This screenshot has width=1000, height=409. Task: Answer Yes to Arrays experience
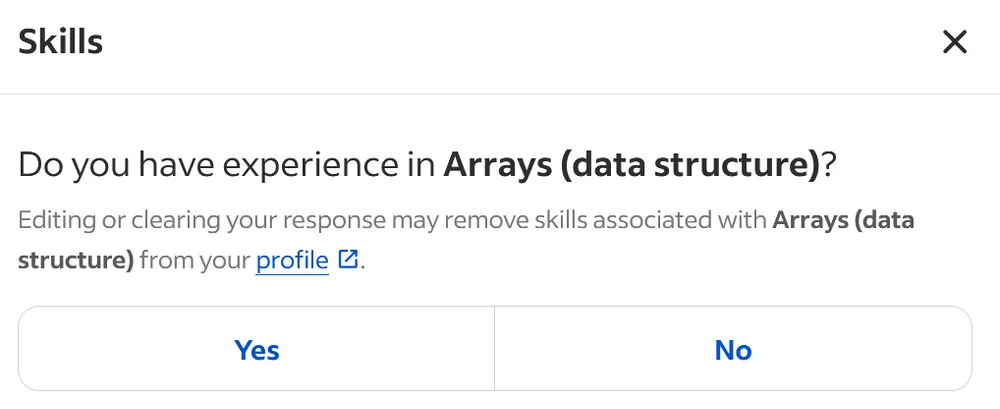pyautogui.click(x=257, y=349)
